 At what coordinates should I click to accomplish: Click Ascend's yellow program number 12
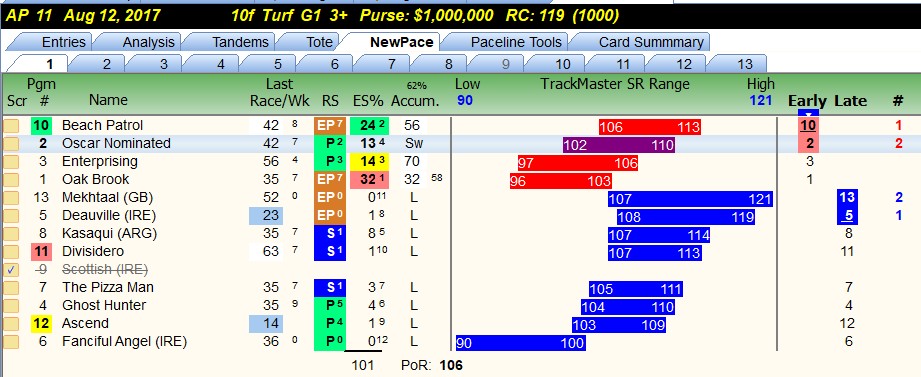pyautogui.click(x=42, y=324)
